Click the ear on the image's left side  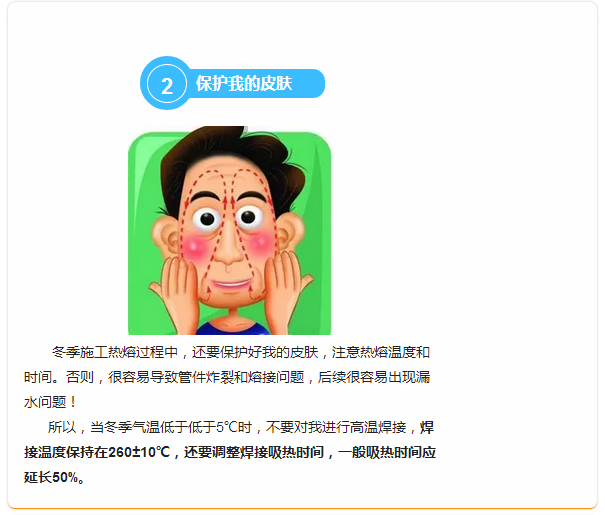pos(166,235)
